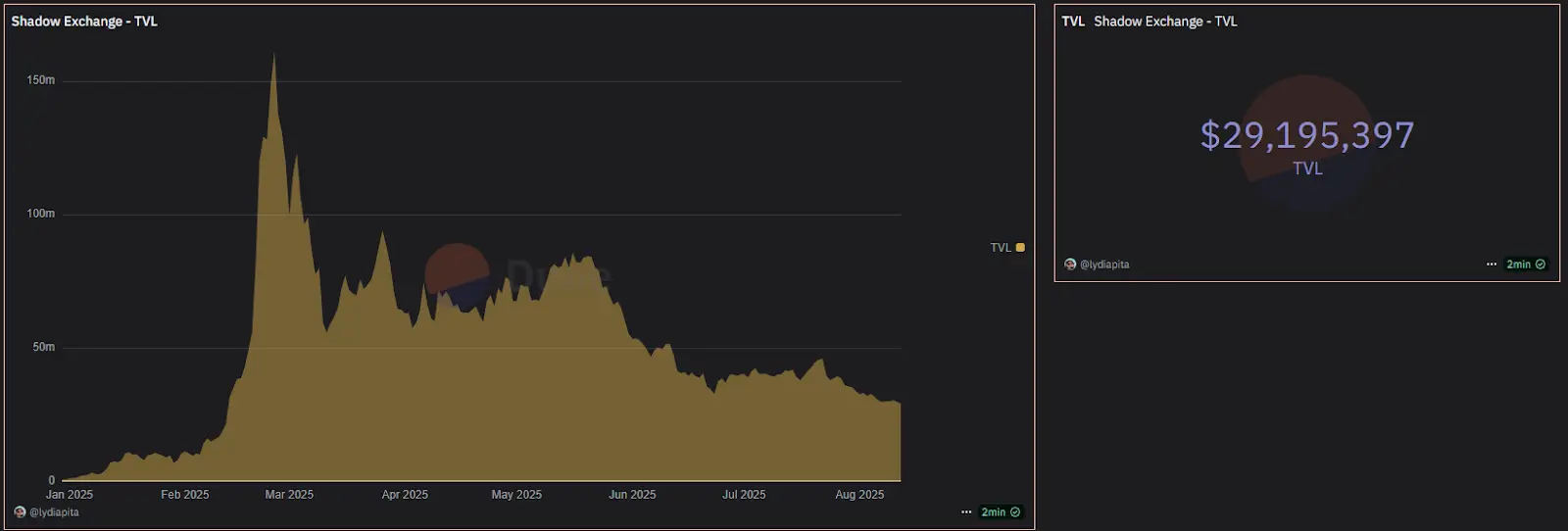Open @lydiapita profile in TVL counter panel

(x=1104, y=265)
